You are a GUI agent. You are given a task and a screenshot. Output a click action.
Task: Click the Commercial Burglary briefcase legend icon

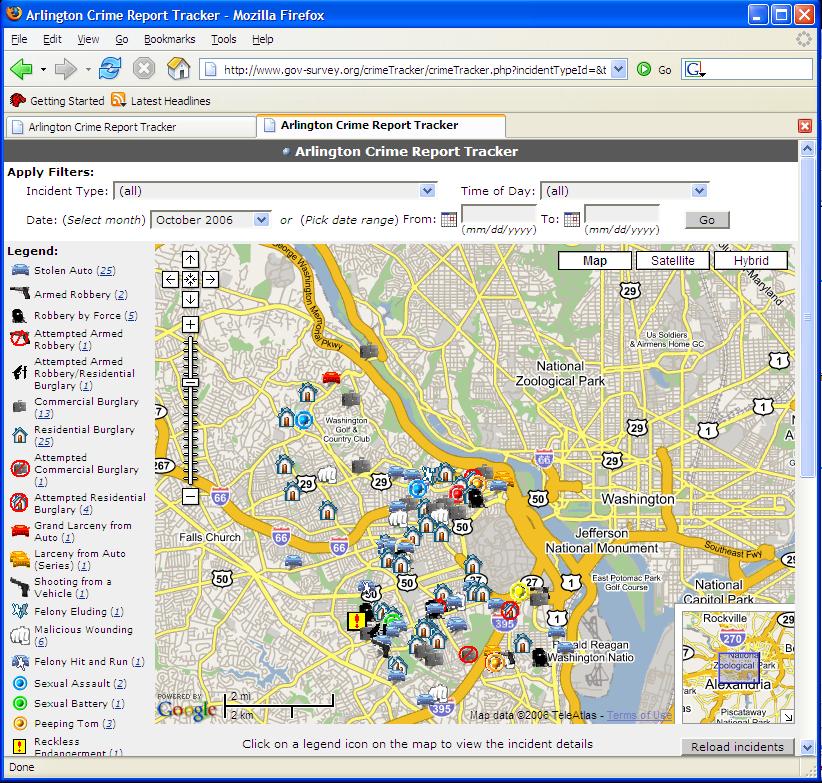19,406
